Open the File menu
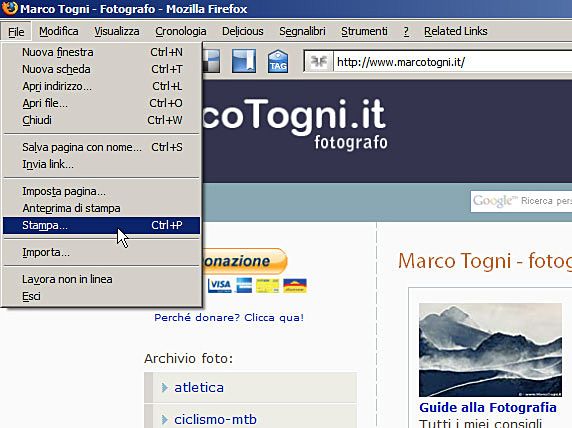The image size is (572, 428). (16, 32)
